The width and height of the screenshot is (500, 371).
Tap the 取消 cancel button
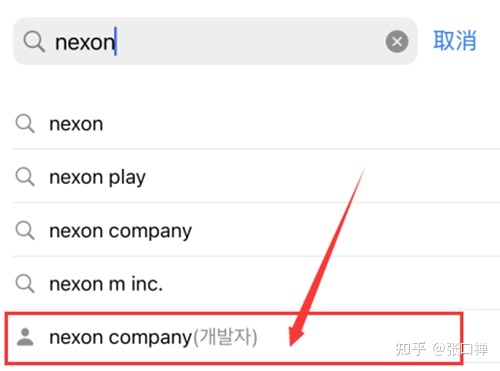[x=455, y=41]
